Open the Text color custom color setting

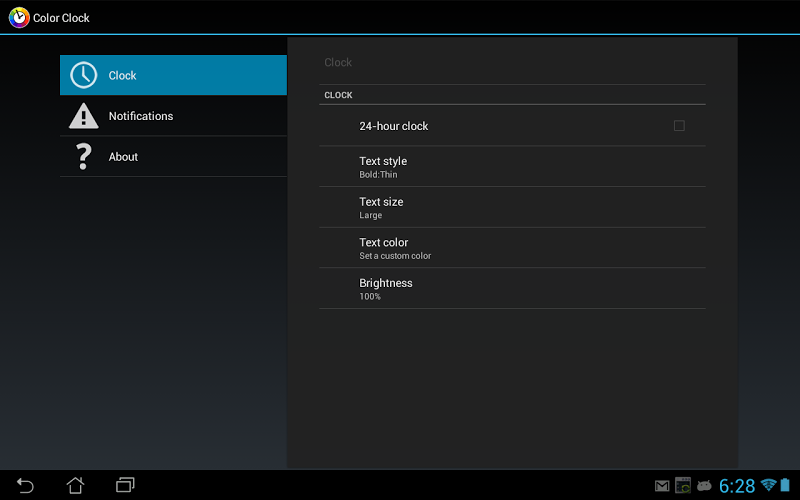512,247
